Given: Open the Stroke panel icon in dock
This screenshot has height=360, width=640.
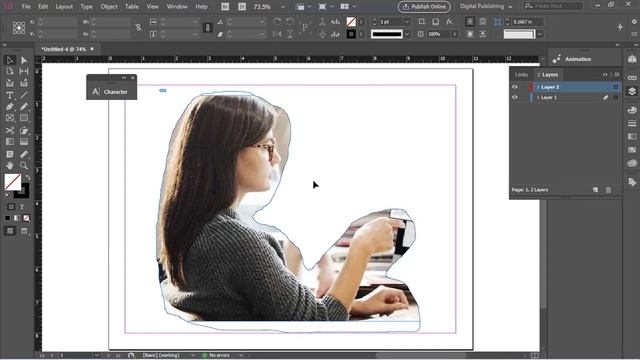Looking at the screenshot, I should (632, 123).
